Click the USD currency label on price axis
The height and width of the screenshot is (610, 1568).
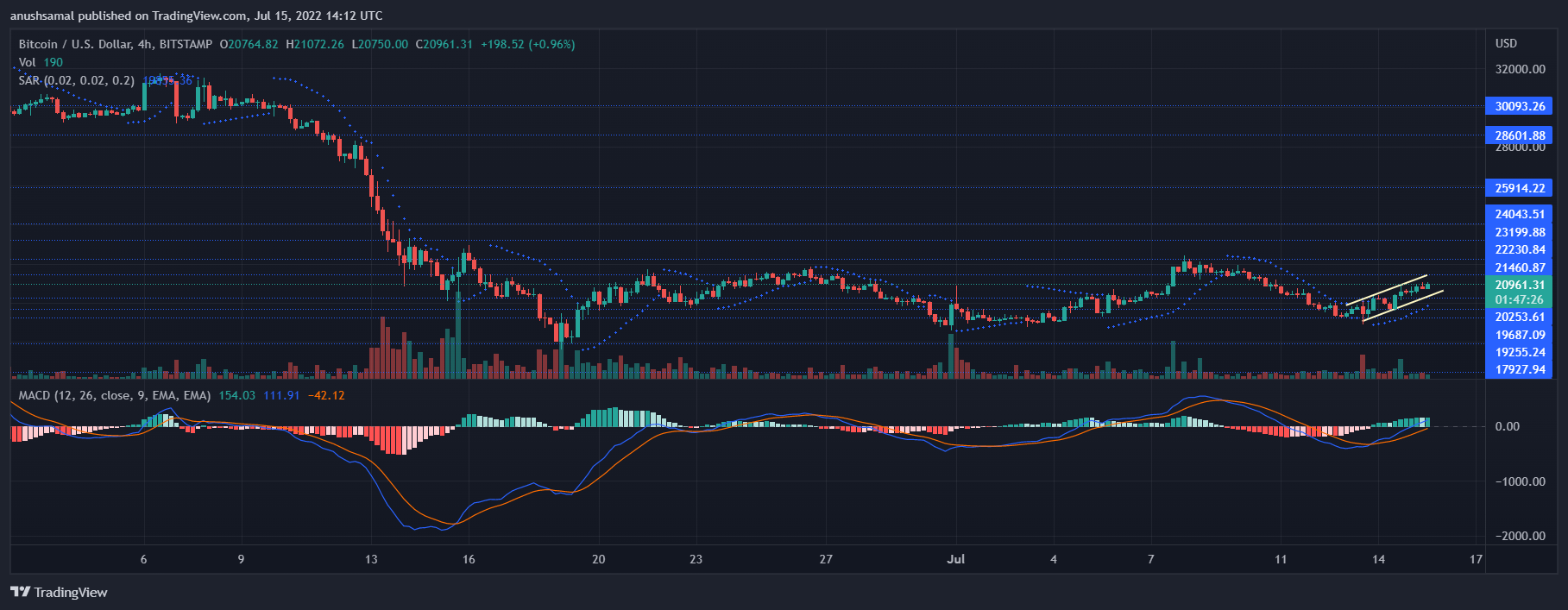[x=1506, y=43]
